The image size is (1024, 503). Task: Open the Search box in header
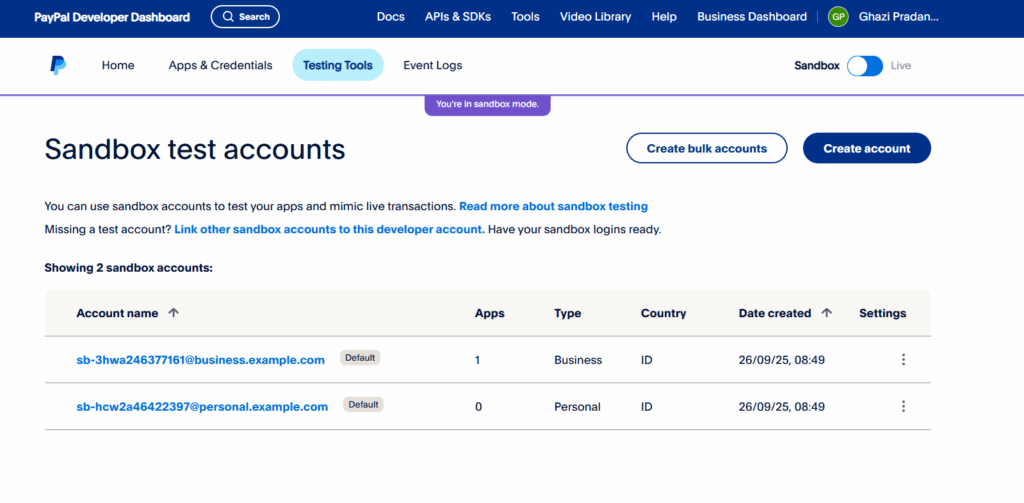[x=245, y=17]
